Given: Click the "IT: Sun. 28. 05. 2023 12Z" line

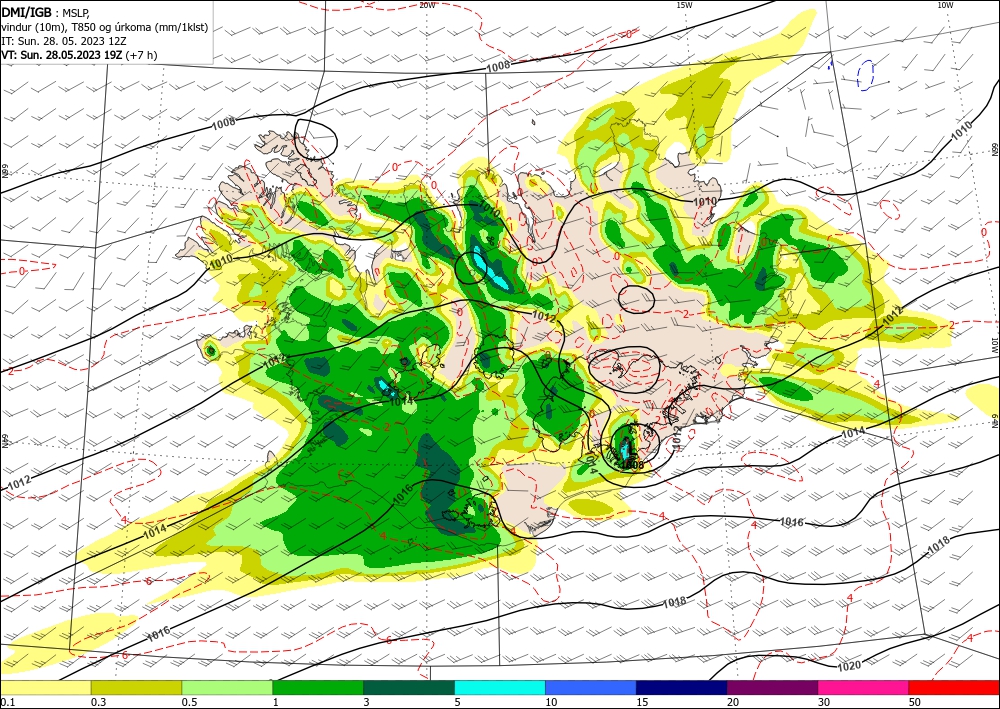Looking at the screenshot, I should coord(64,41).
